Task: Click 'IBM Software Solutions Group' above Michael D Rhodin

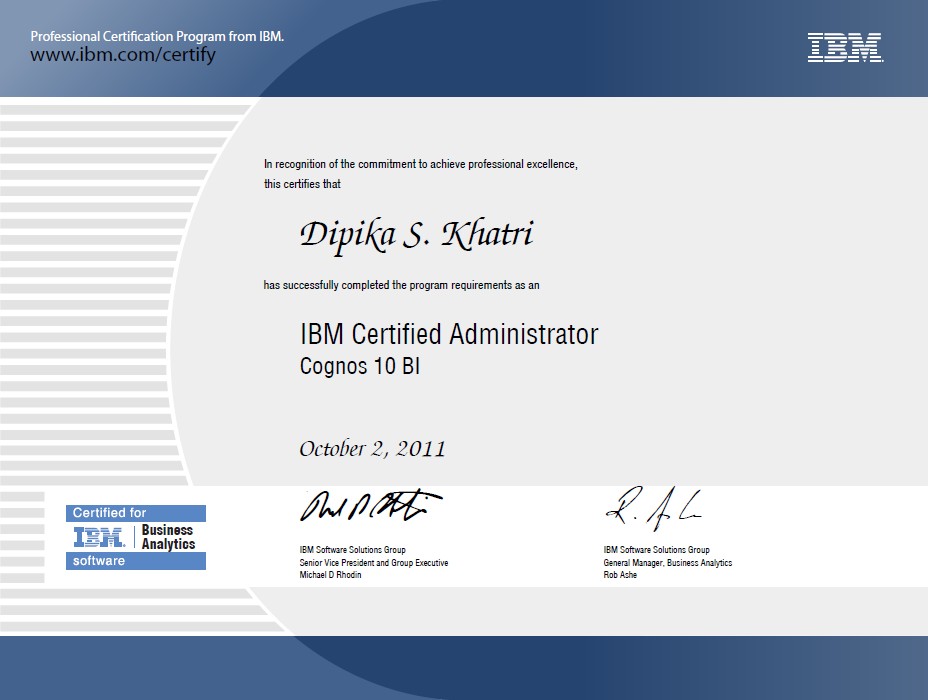Action: coord(352,550)
